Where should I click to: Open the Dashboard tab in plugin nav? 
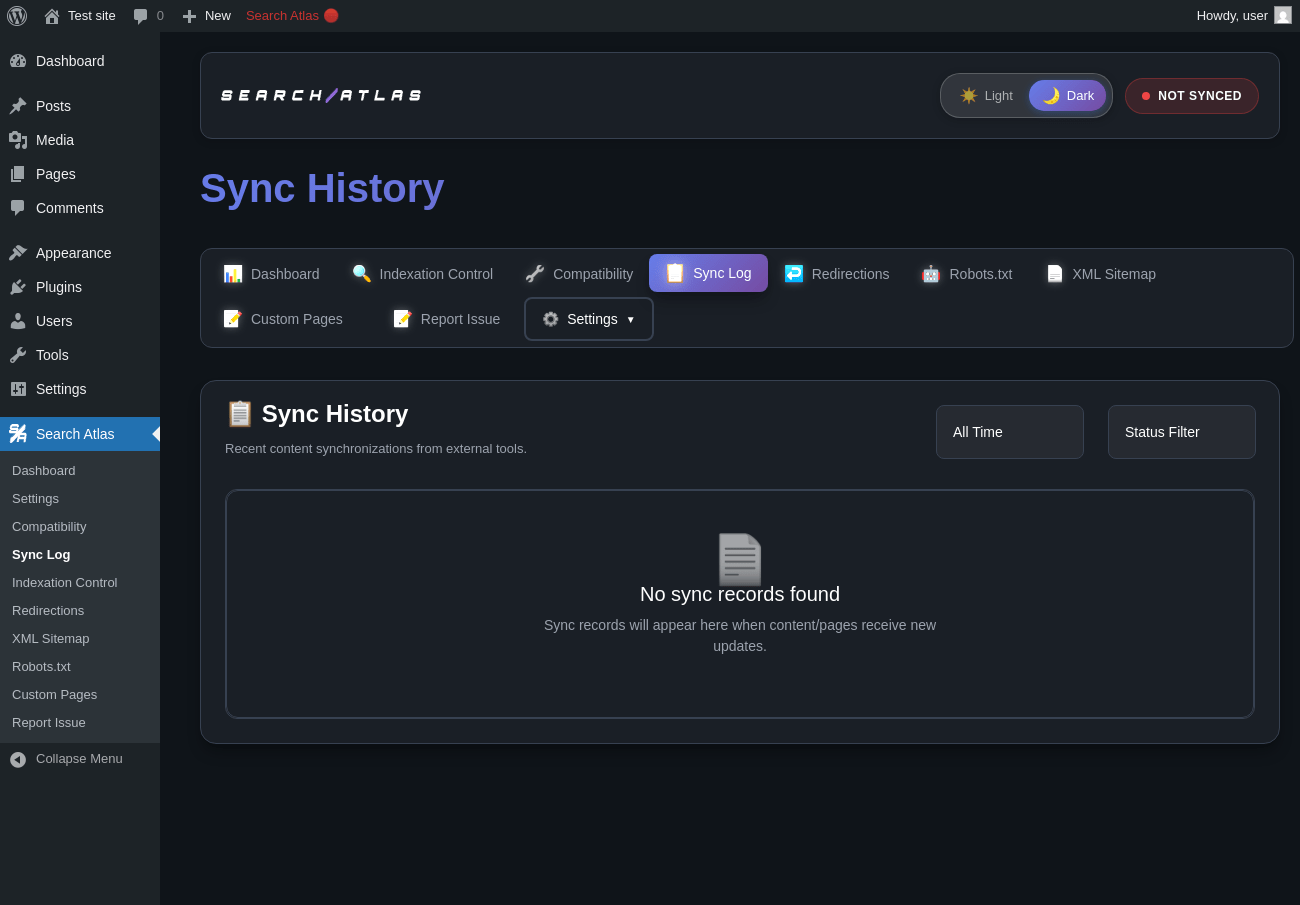coord(271,273)
